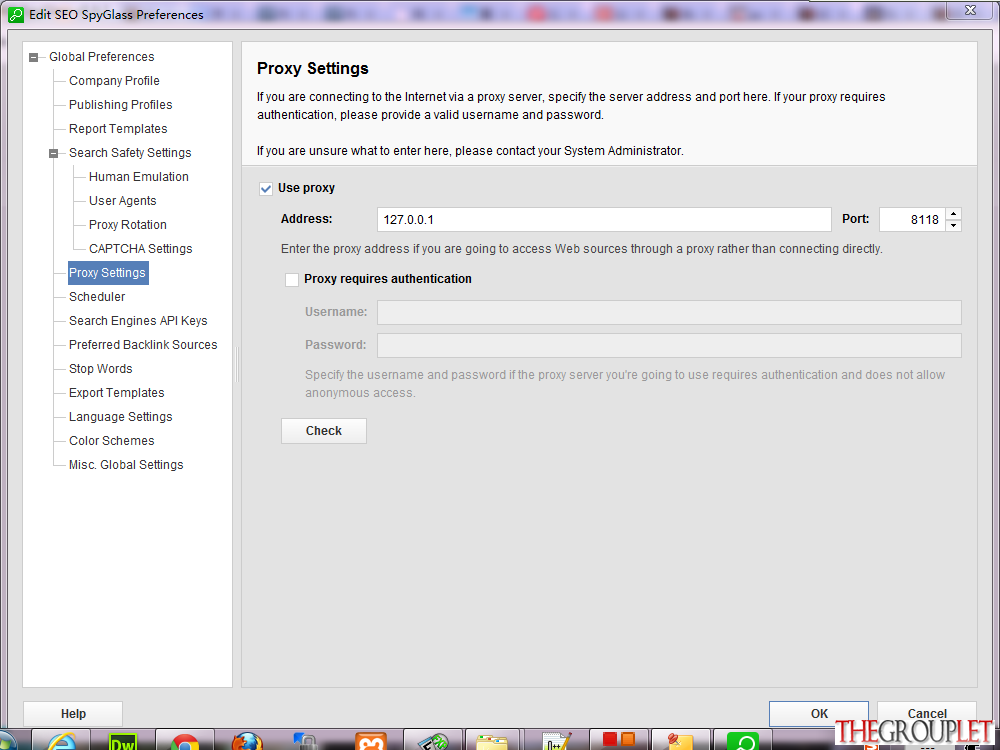Close the Preferences dialog window
This screenshot has width=1000, height=750.
coord(970,10)
